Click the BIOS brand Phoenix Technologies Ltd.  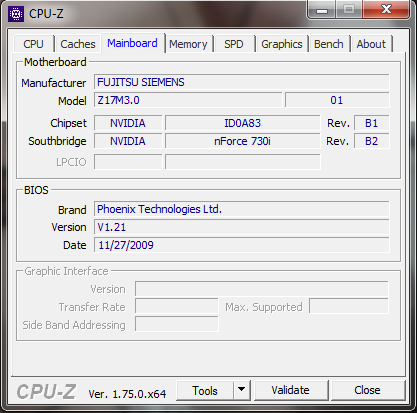point(241,209)
